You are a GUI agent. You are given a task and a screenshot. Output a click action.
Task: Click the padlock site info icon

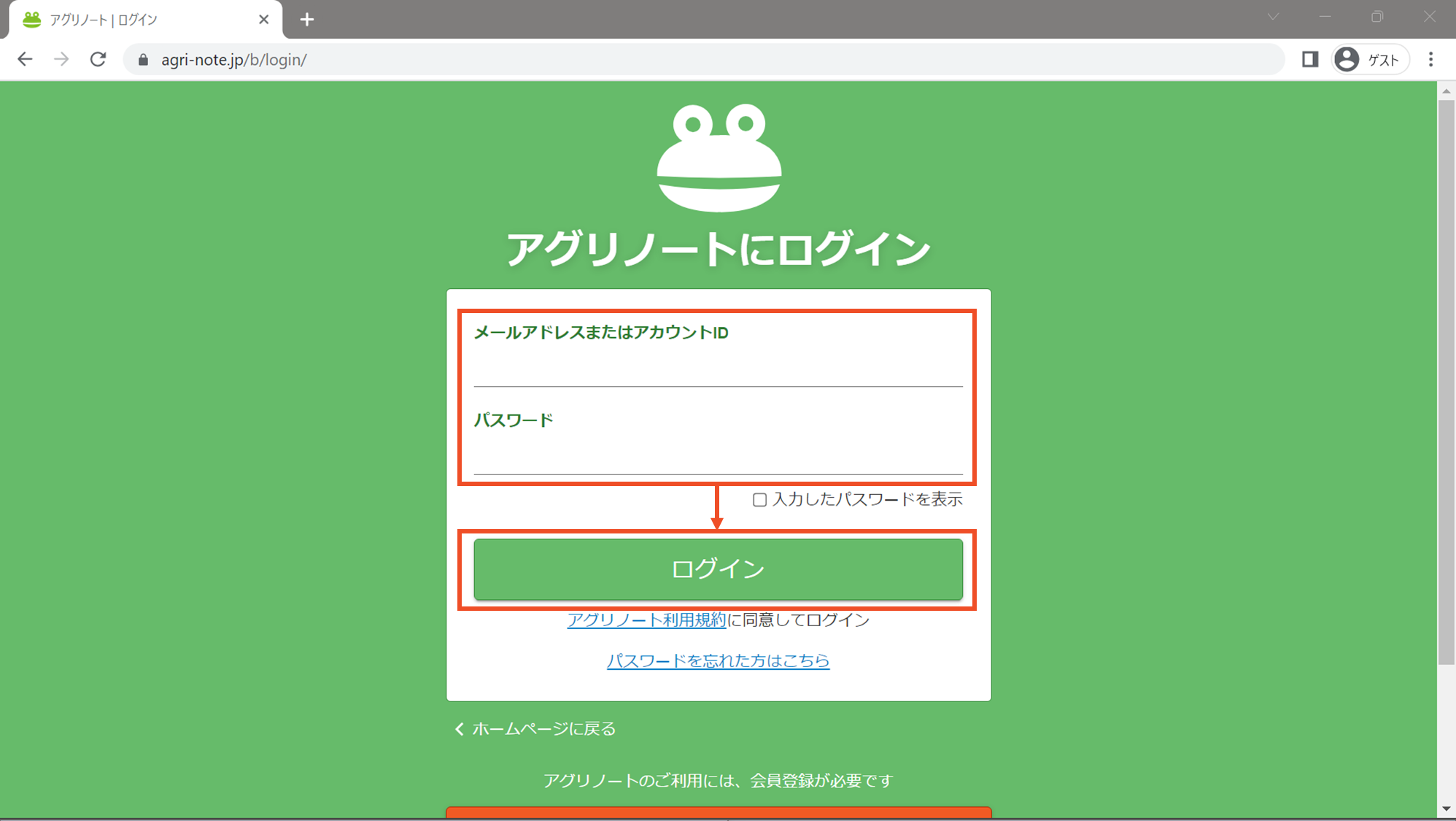[144, 60]
